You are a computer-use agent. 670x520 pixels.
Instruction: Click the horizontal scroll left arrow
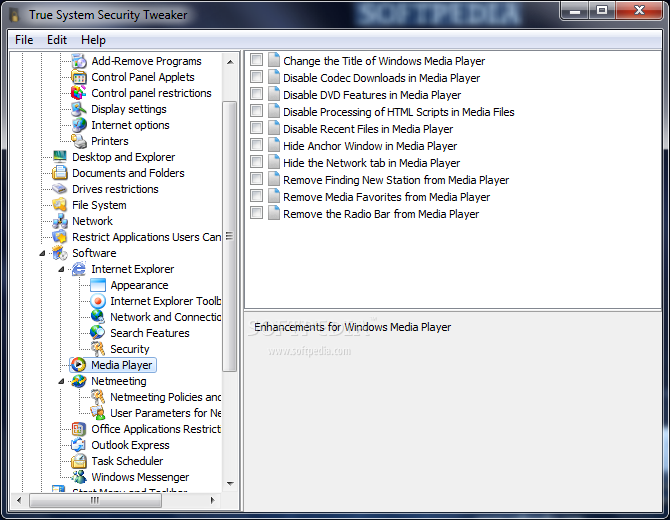[x=19, y=500]
